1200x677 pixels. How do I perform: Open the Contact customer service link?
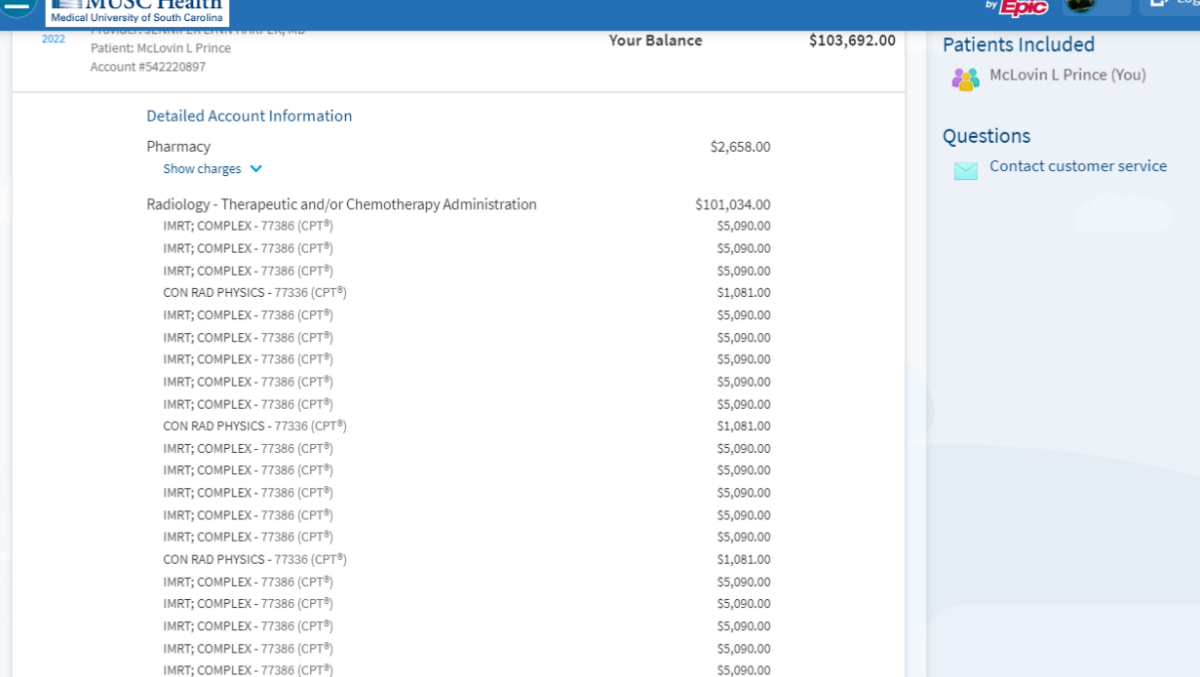(1078, 166)
